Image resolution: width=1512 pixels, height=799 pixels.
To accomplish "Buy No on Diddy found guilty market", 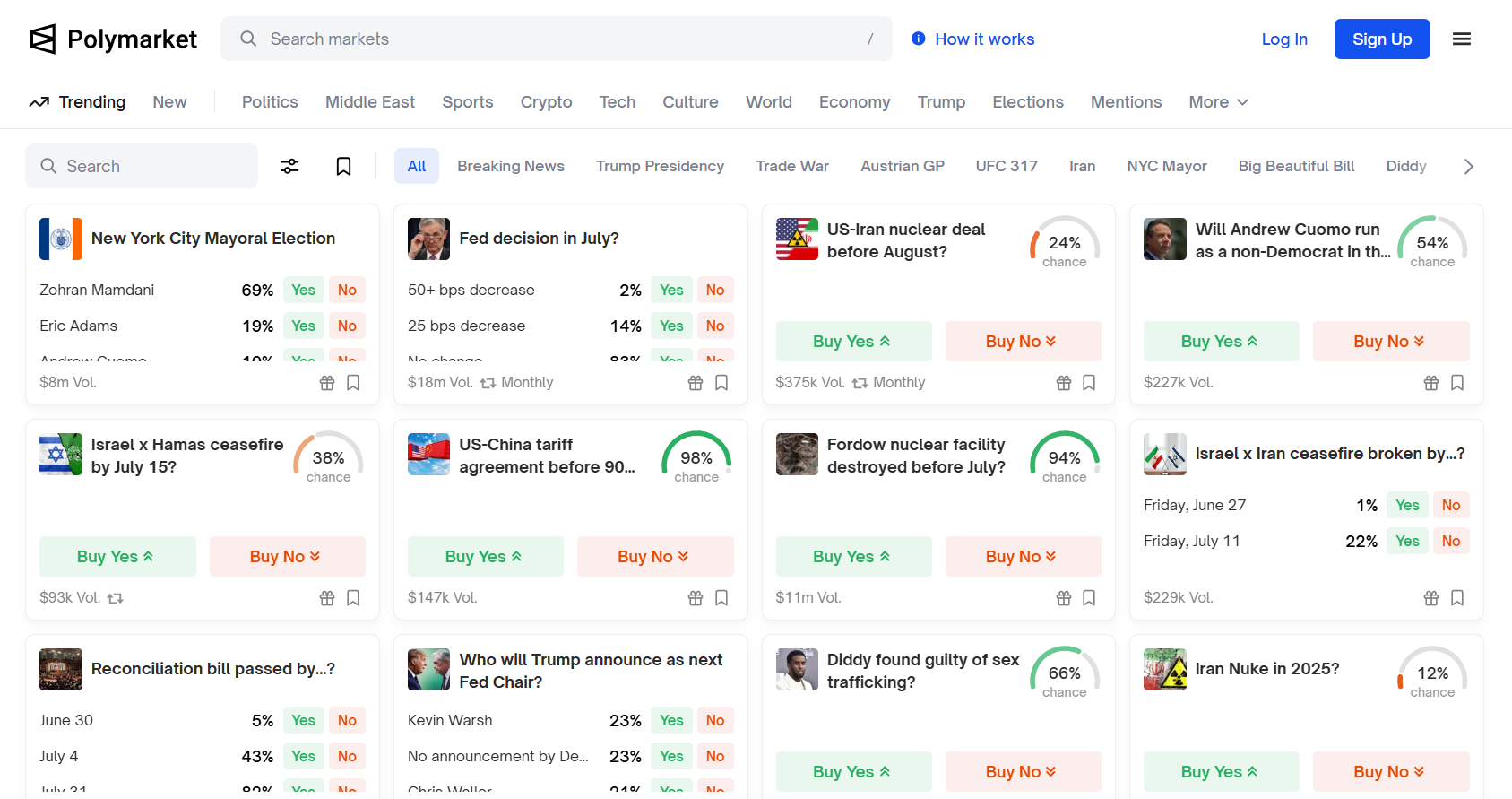I will point(1023,771).
